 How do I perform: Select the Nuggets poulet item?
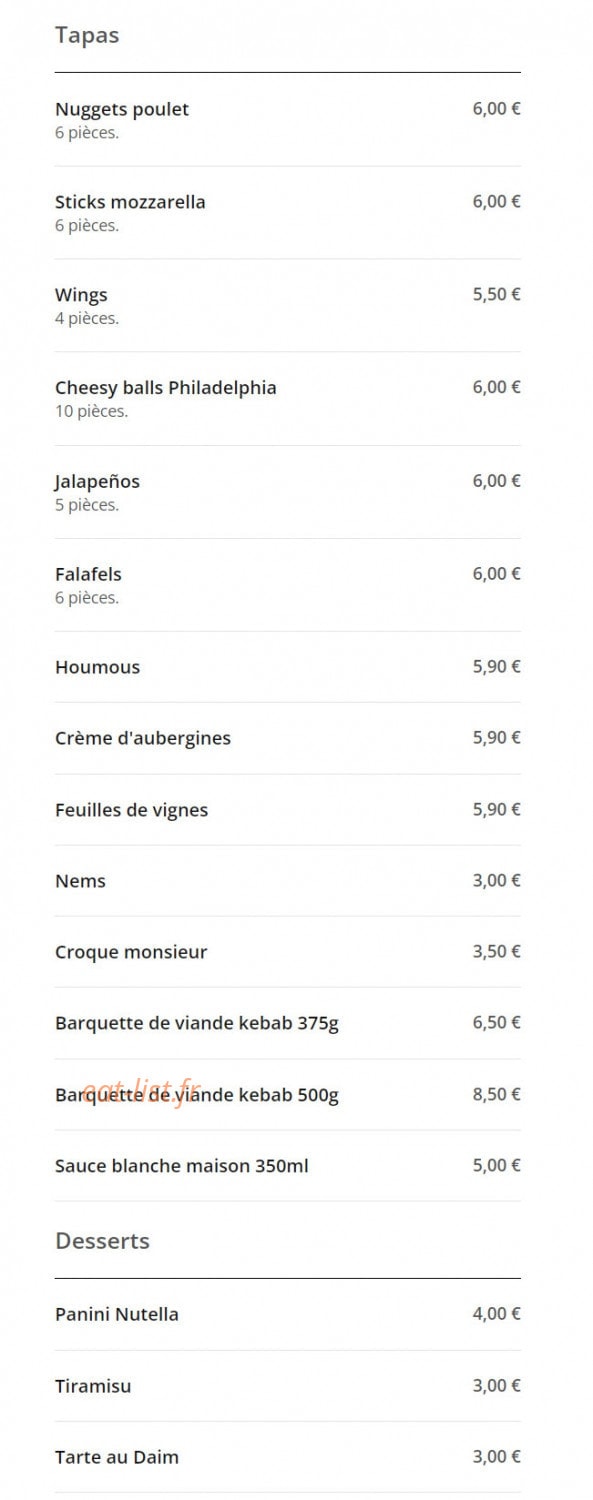tap(288, 120)
